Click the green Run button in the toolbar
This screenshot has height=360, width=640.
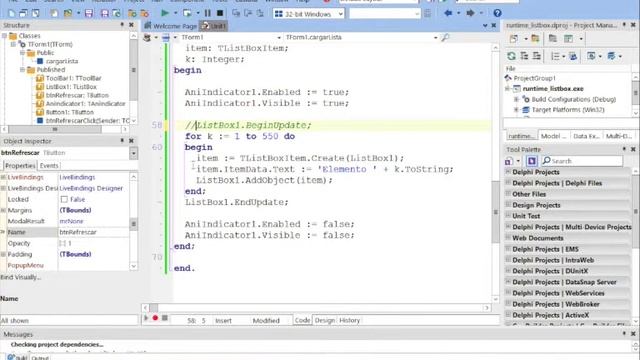point(165,13)
